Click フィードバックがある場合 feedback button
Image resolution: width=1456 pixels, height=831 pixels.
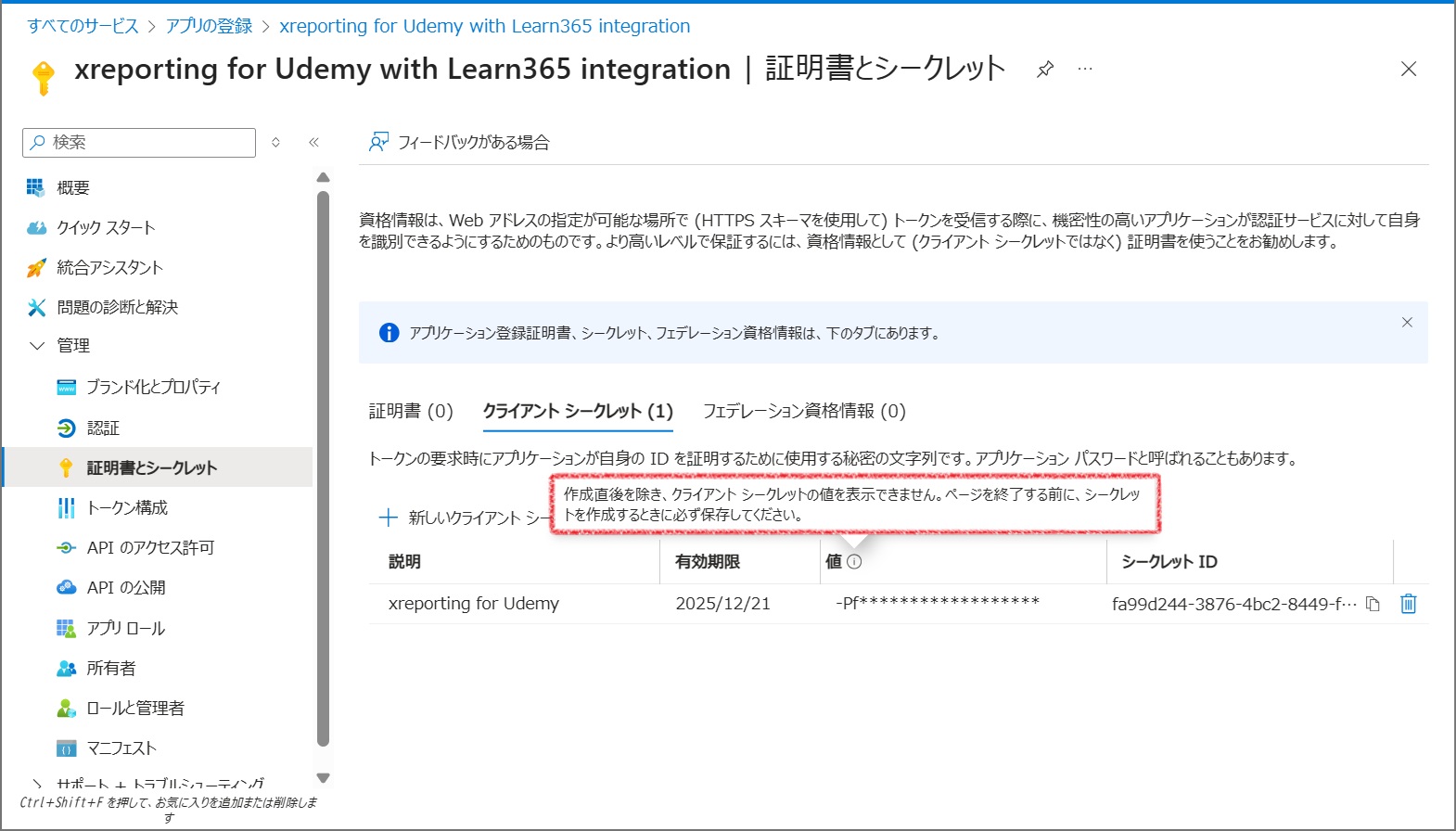[x=459, y=142]
